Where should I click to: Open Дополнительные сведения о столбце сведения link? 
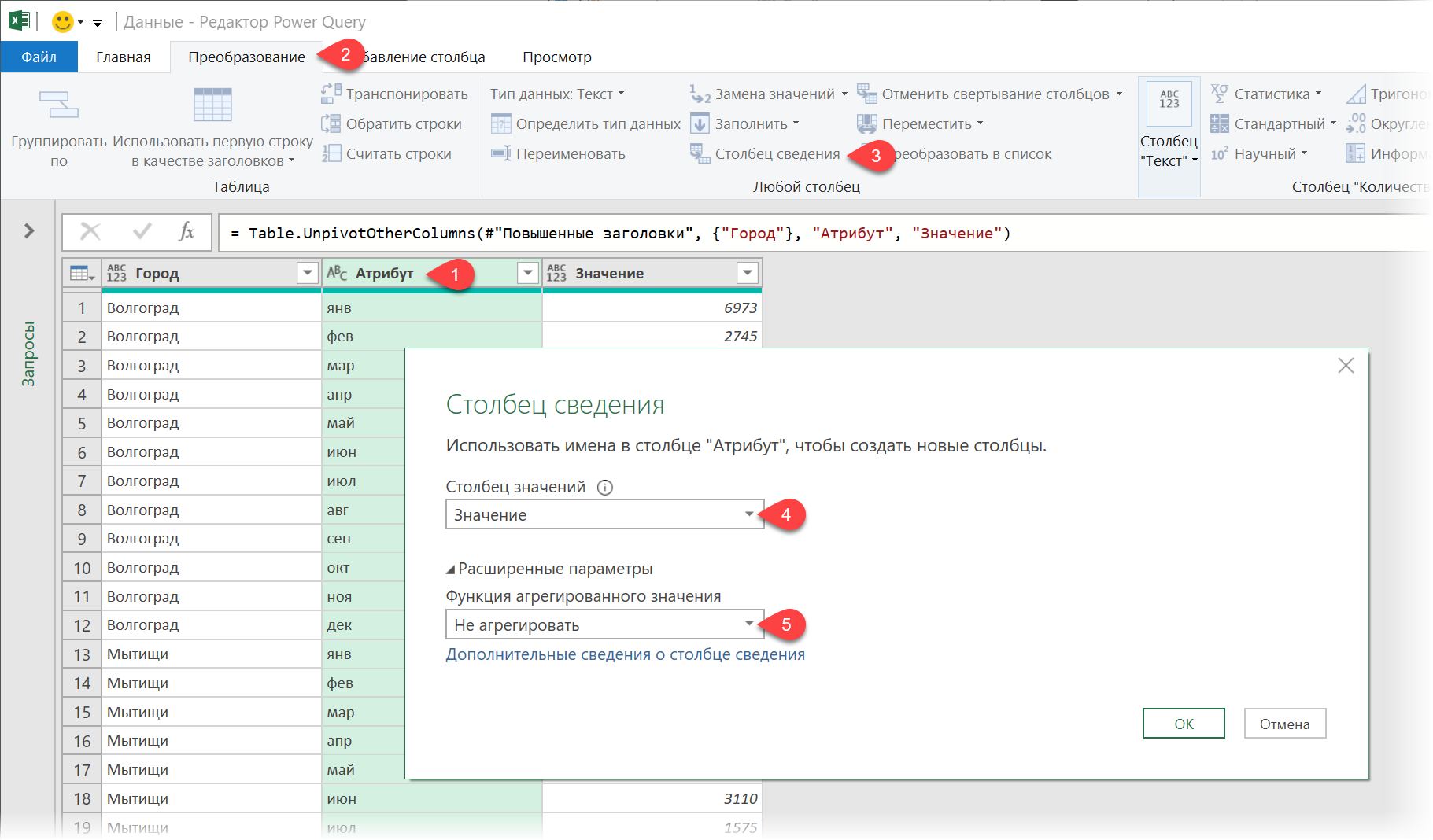[x=626, y=654]
